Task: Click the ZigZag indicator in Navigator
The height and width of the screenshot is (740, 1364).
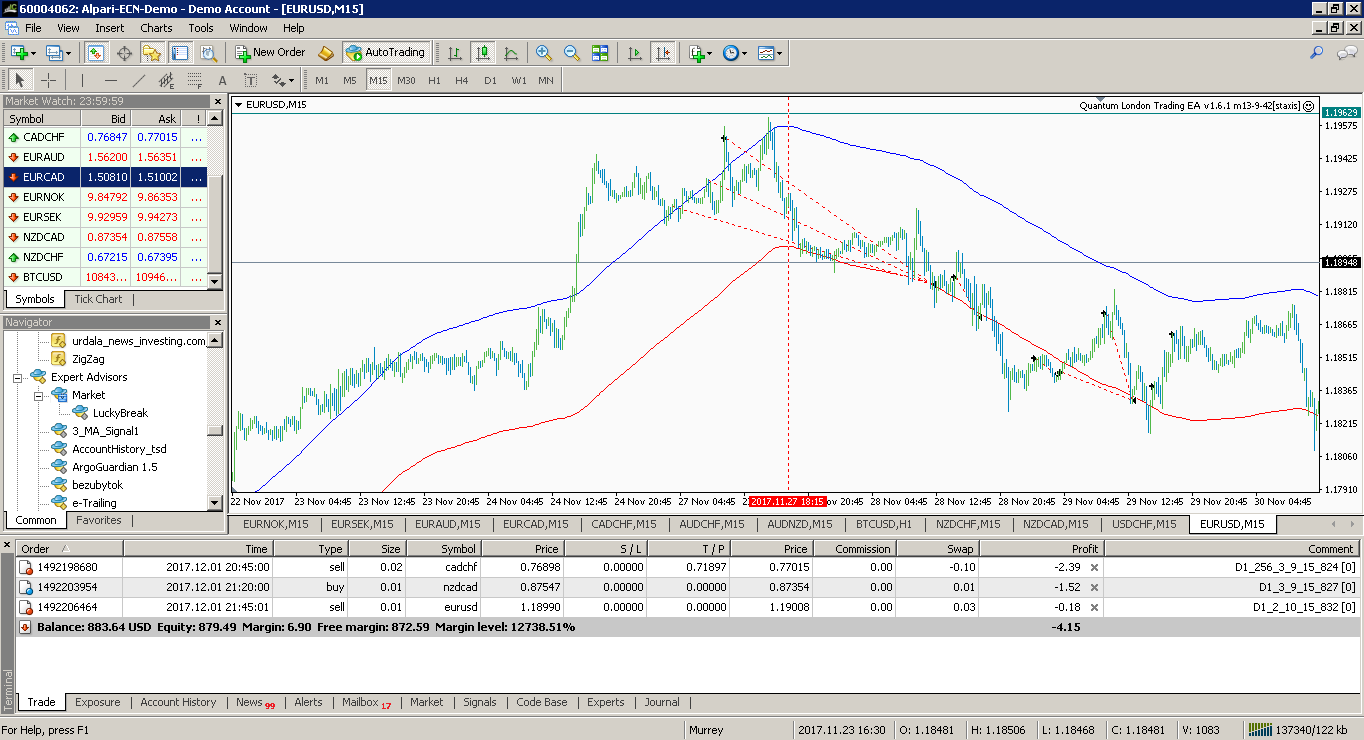Action: click(88, 359)
